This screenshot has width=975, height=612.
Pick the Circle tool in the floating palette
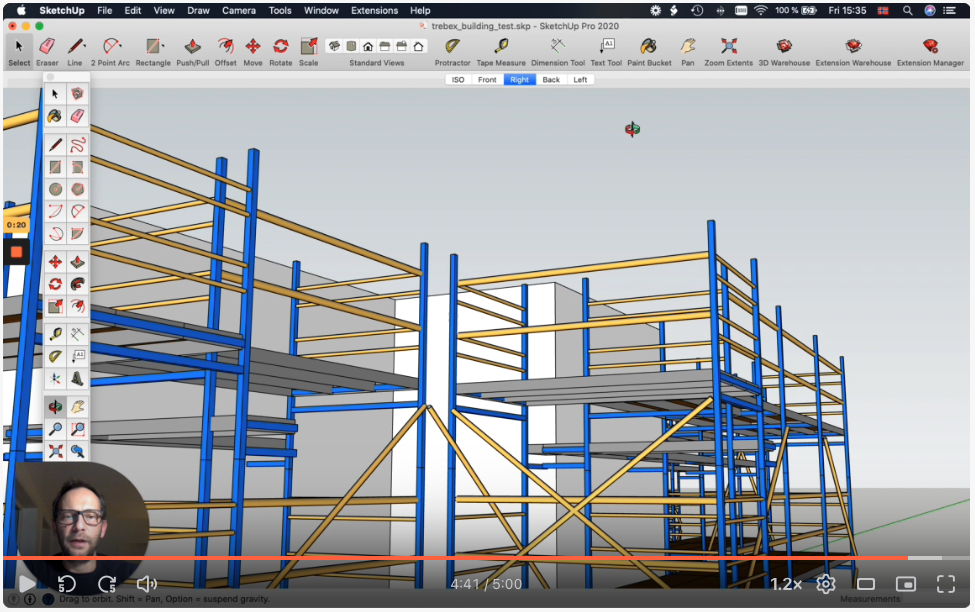[x=55, y=190]
